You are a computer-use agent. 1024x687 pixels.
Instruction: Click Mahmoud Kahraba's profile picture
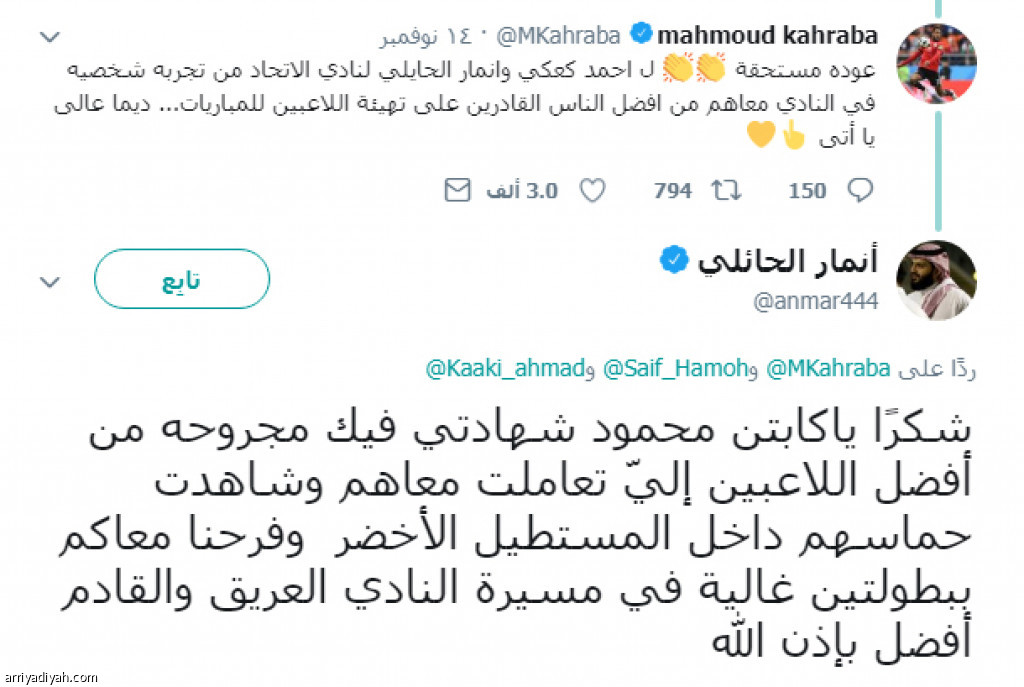tap(936, 64)
